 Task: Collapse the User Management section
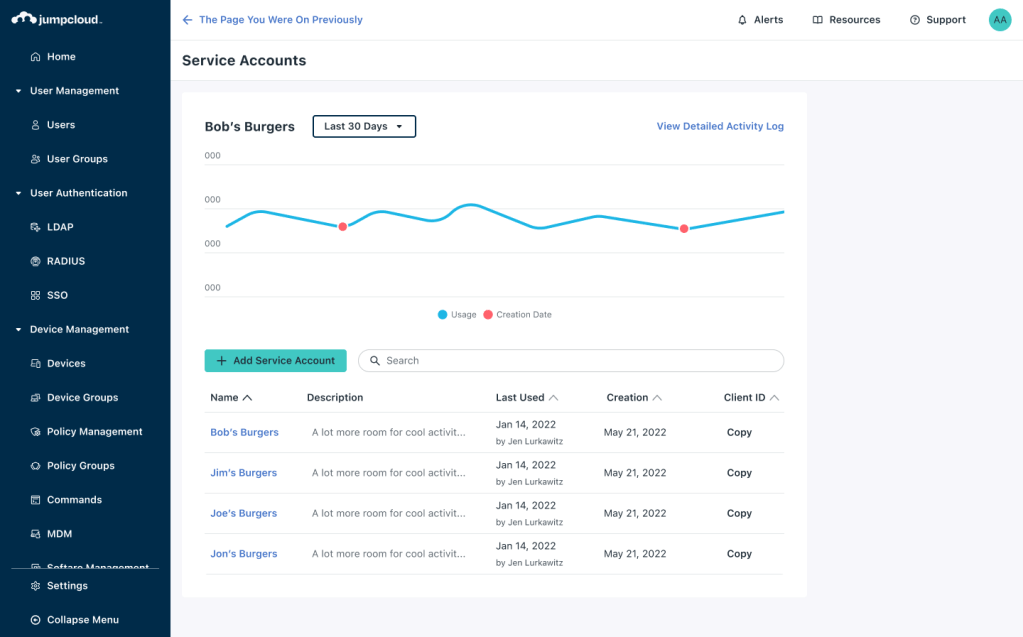coord(18,91)
